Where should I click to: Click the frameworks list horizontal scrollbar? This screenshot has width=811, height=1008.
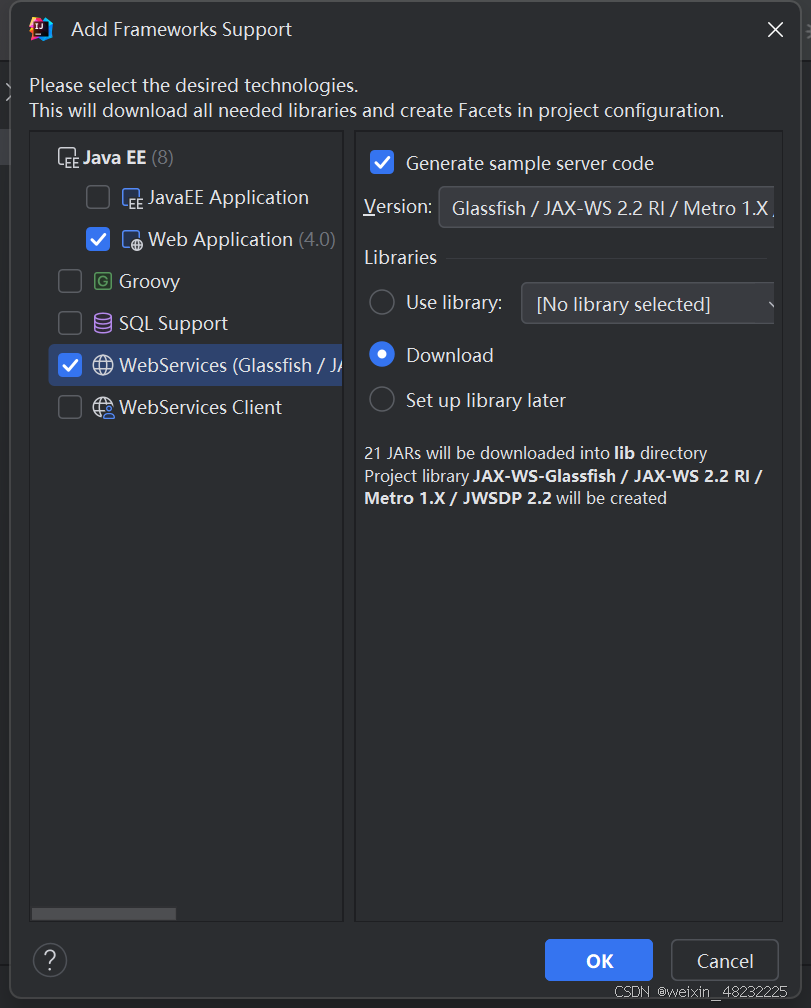click(104, 914)
